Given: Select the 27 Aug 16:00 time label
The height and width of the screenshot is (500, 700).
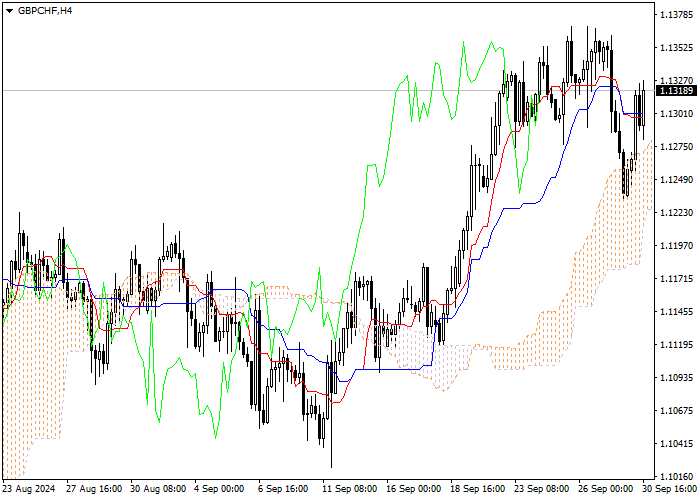Looking at the screenshot, I should tap(94, 489).
